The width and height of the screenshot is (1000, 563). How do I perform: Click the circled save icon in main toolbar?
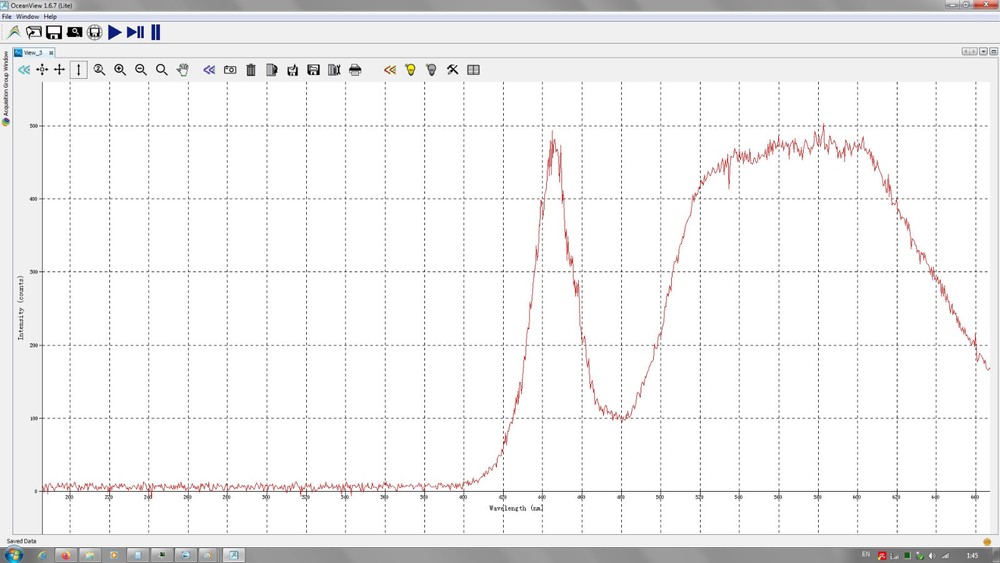(x=94, y=32)
